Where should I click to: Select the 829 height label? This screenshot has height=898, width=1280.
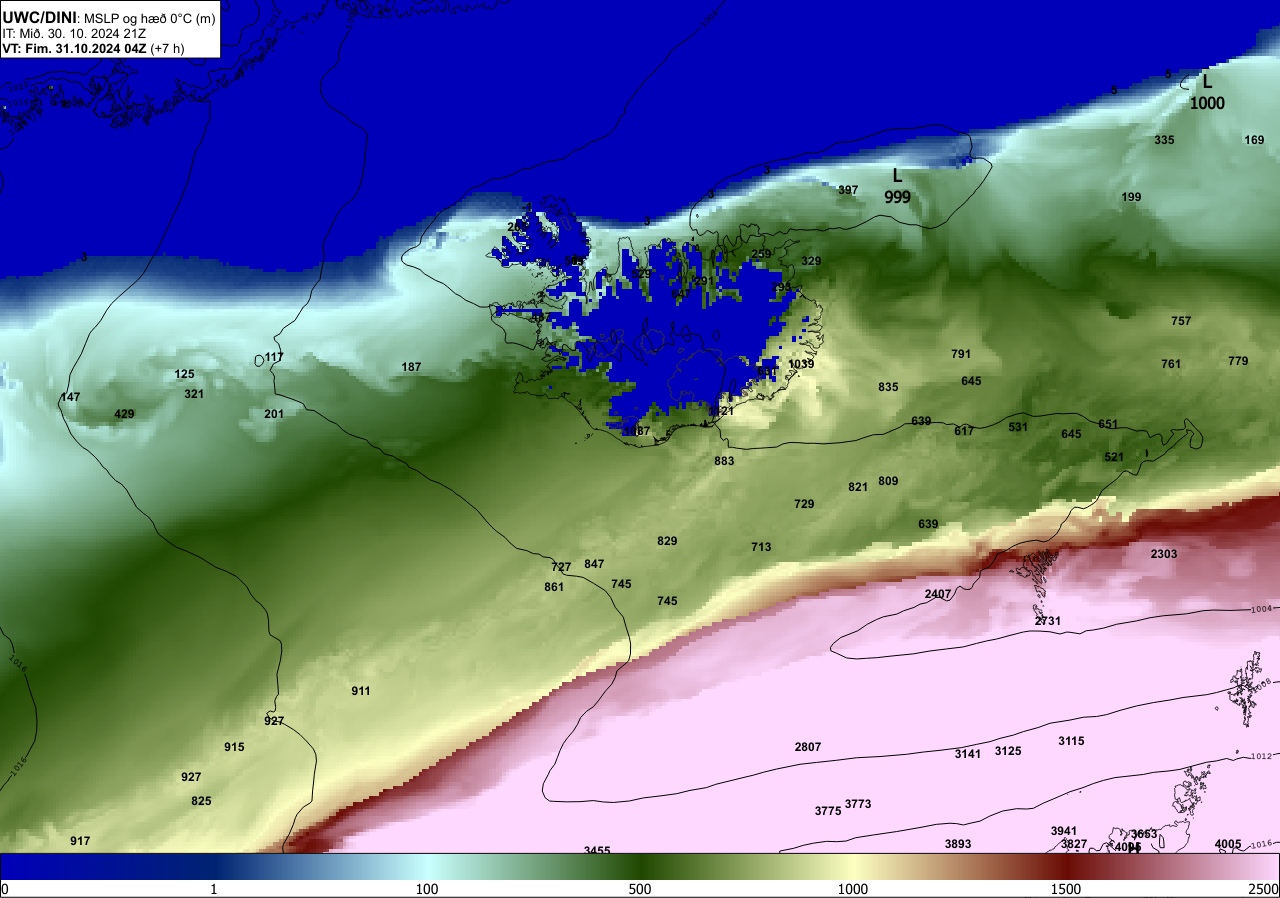(x=667, y=541)
